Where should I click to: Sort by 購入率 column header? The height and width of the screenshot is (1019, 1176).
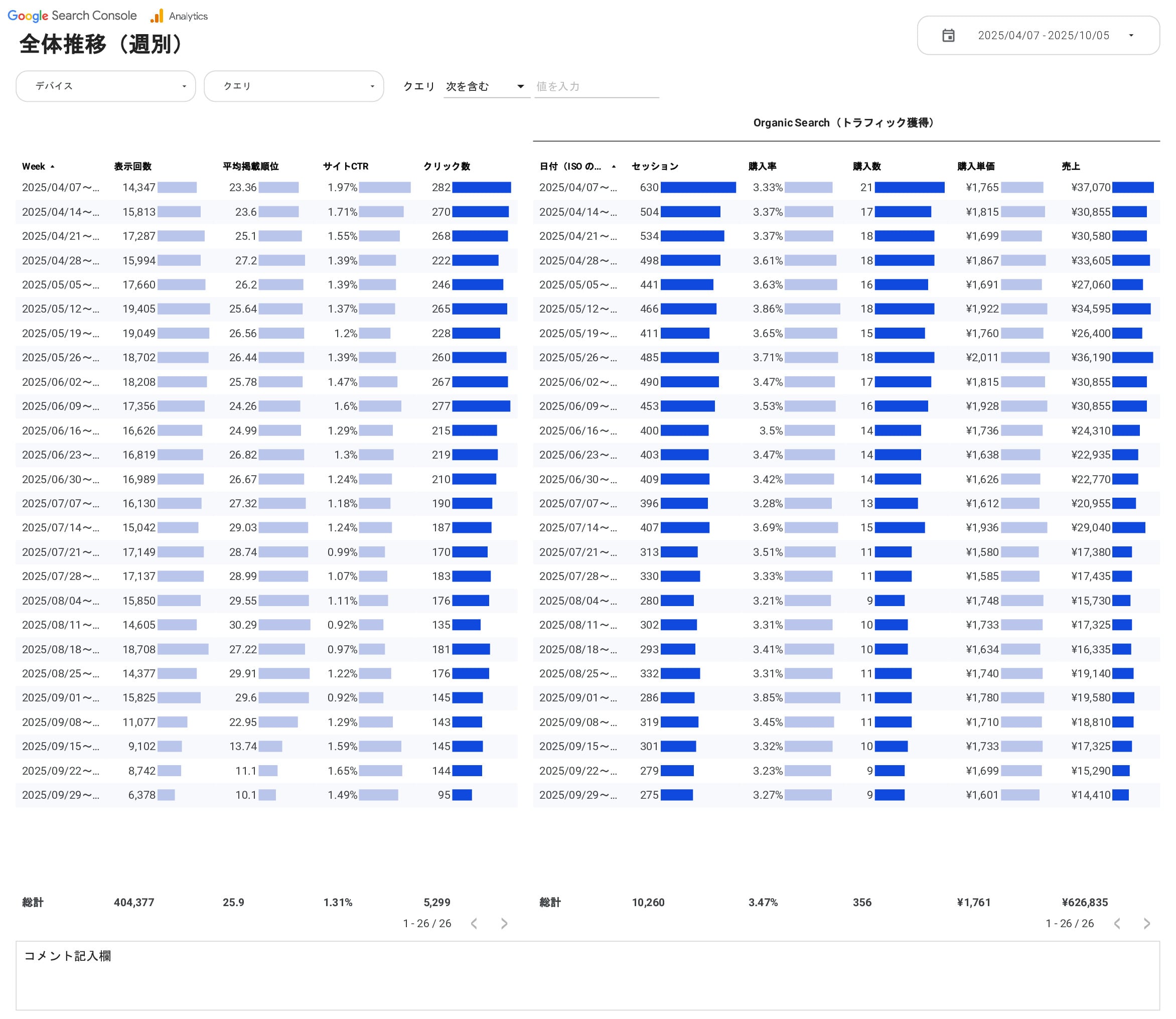click(762, 167)
